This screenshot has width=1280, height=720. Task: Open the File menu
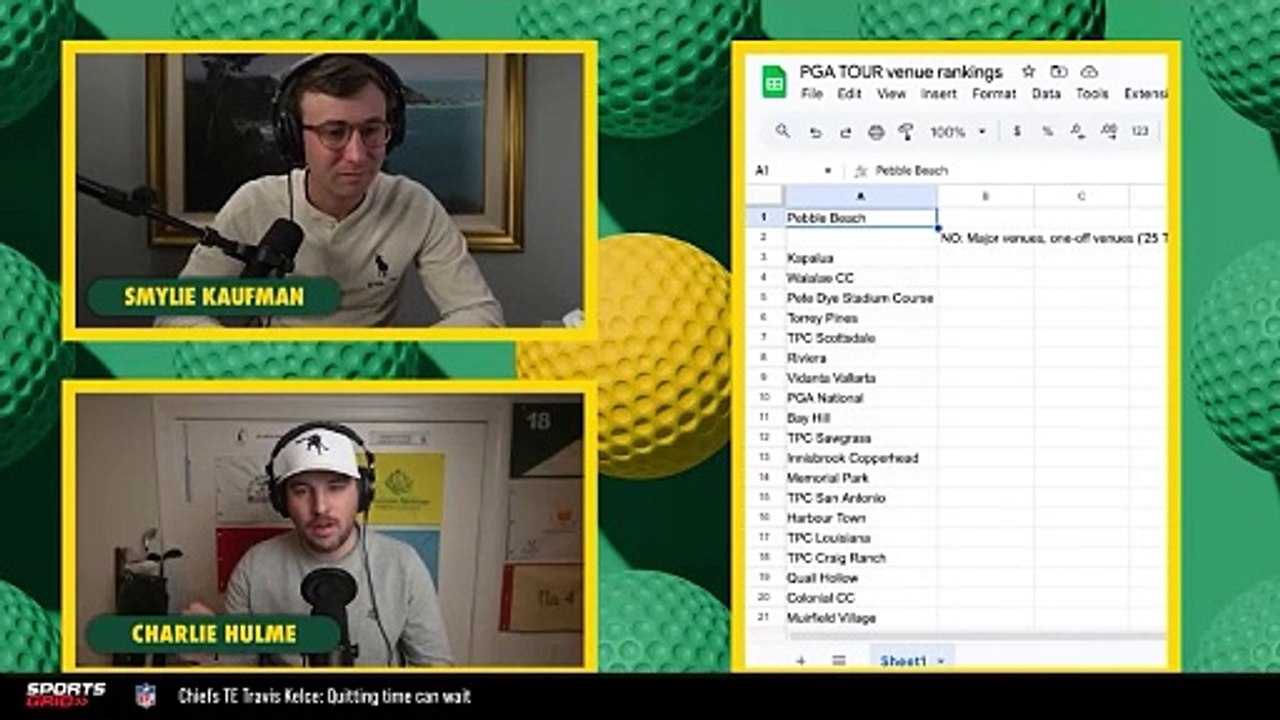point(812,94)
